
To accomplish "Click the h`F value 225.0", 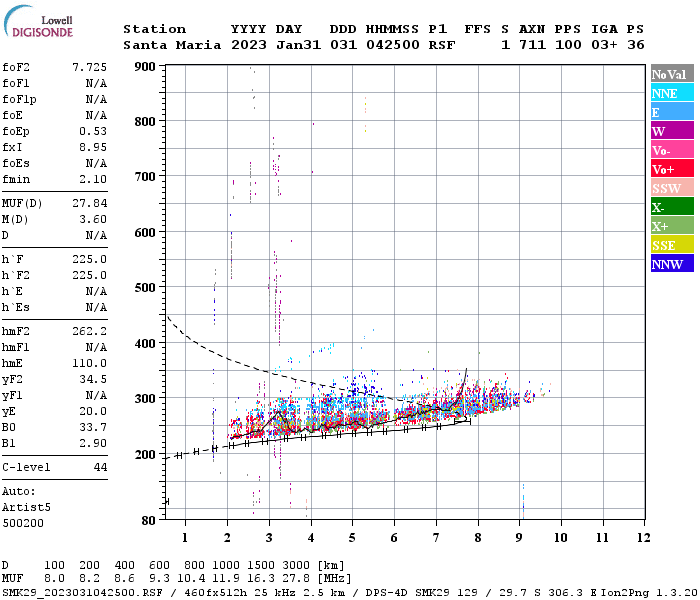I will coord(90,259).
